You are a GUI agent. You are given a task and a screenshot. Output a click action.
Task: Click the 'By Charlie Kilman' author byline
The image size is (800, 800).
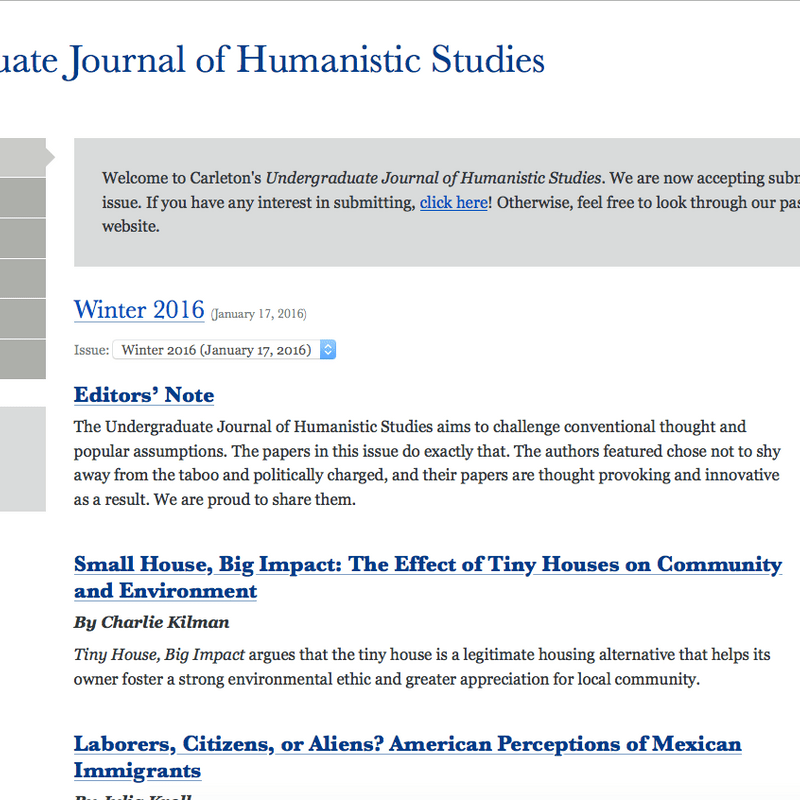(150, 622)
